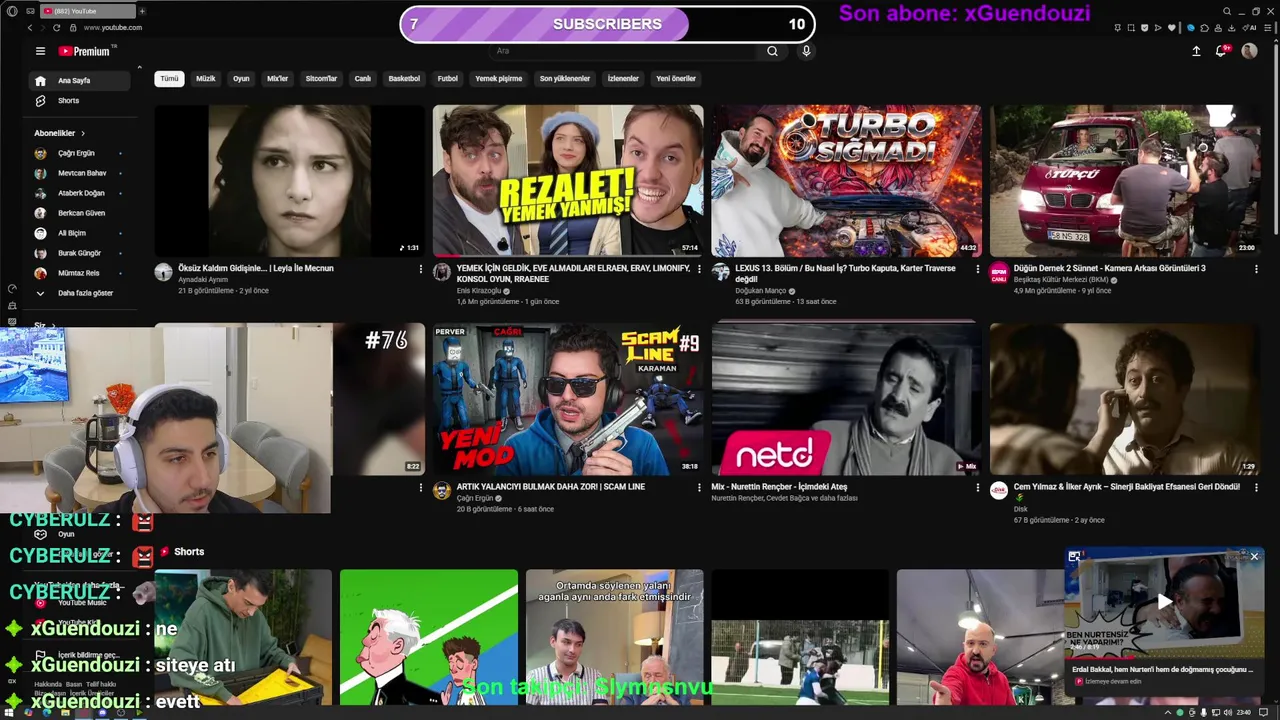Select the Basketbol filter chip
Image resolution: width=1280 pixels, height=720 pixels.
[404, 78]
